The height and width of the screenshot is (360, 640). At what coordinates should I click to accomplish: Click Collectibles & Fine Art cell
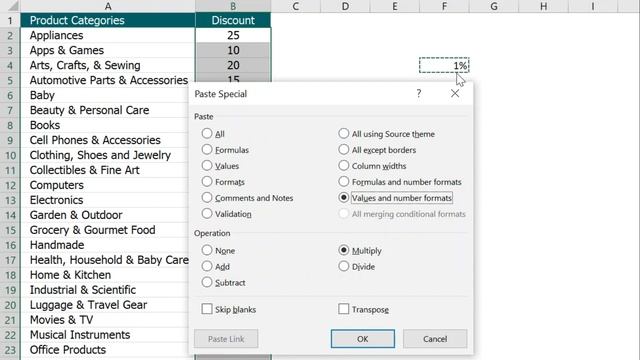coord(105,170)
